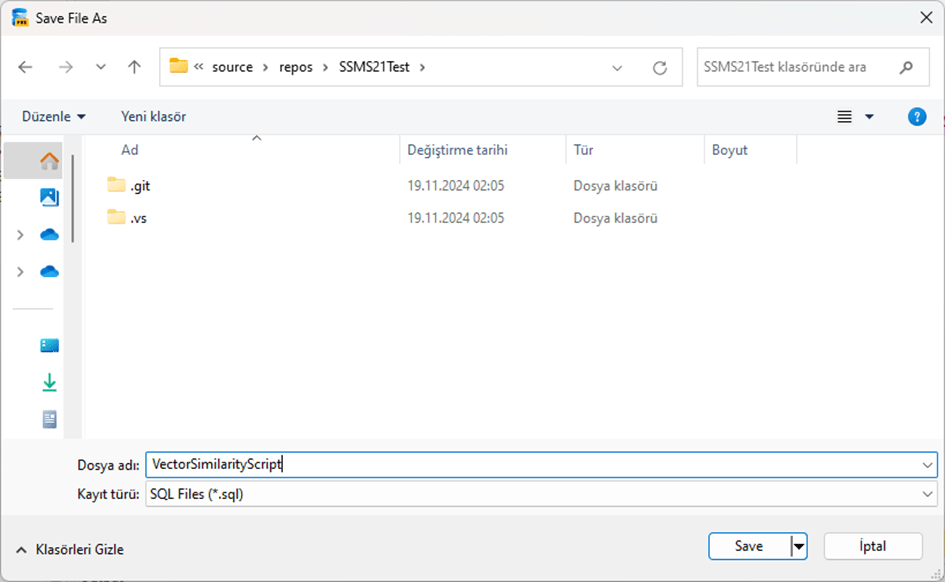Open Downloads via green arrow icon
The width and height of the screenshot is (945, 582).
click(49, 382)
